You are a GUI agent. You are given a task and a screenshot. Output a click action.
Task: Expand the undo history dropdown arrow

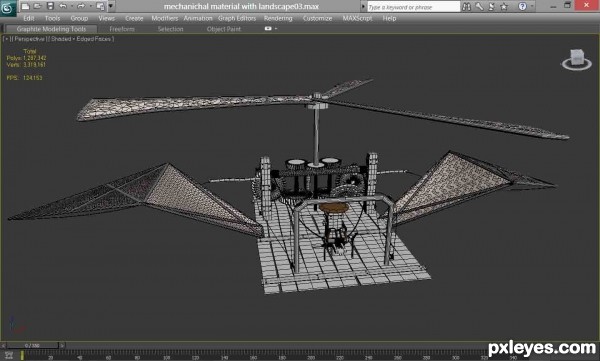[x=72, y=6]
